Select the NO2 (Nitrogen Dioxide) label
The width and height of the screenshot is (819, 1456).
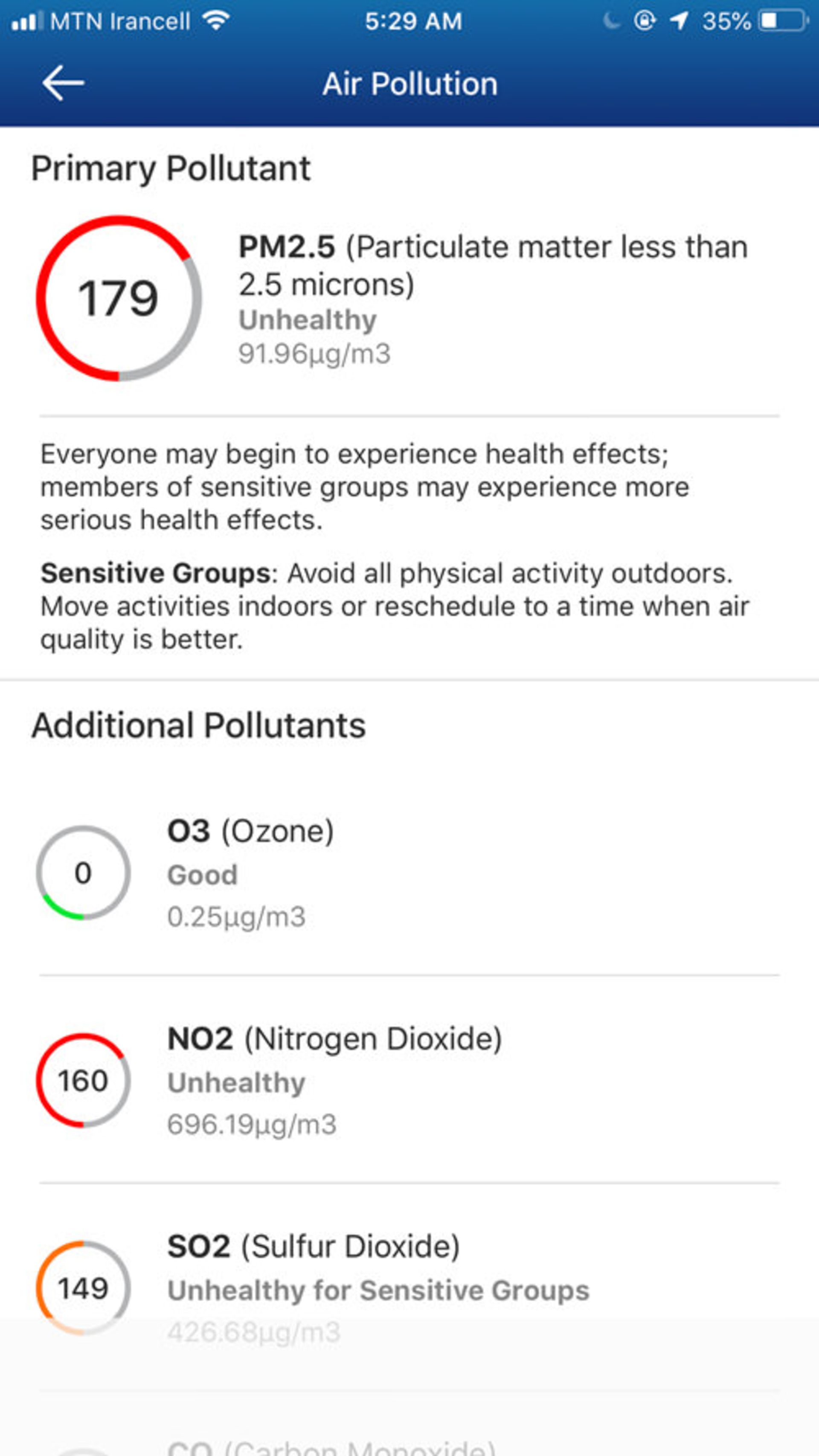[x=334, y=1039]
